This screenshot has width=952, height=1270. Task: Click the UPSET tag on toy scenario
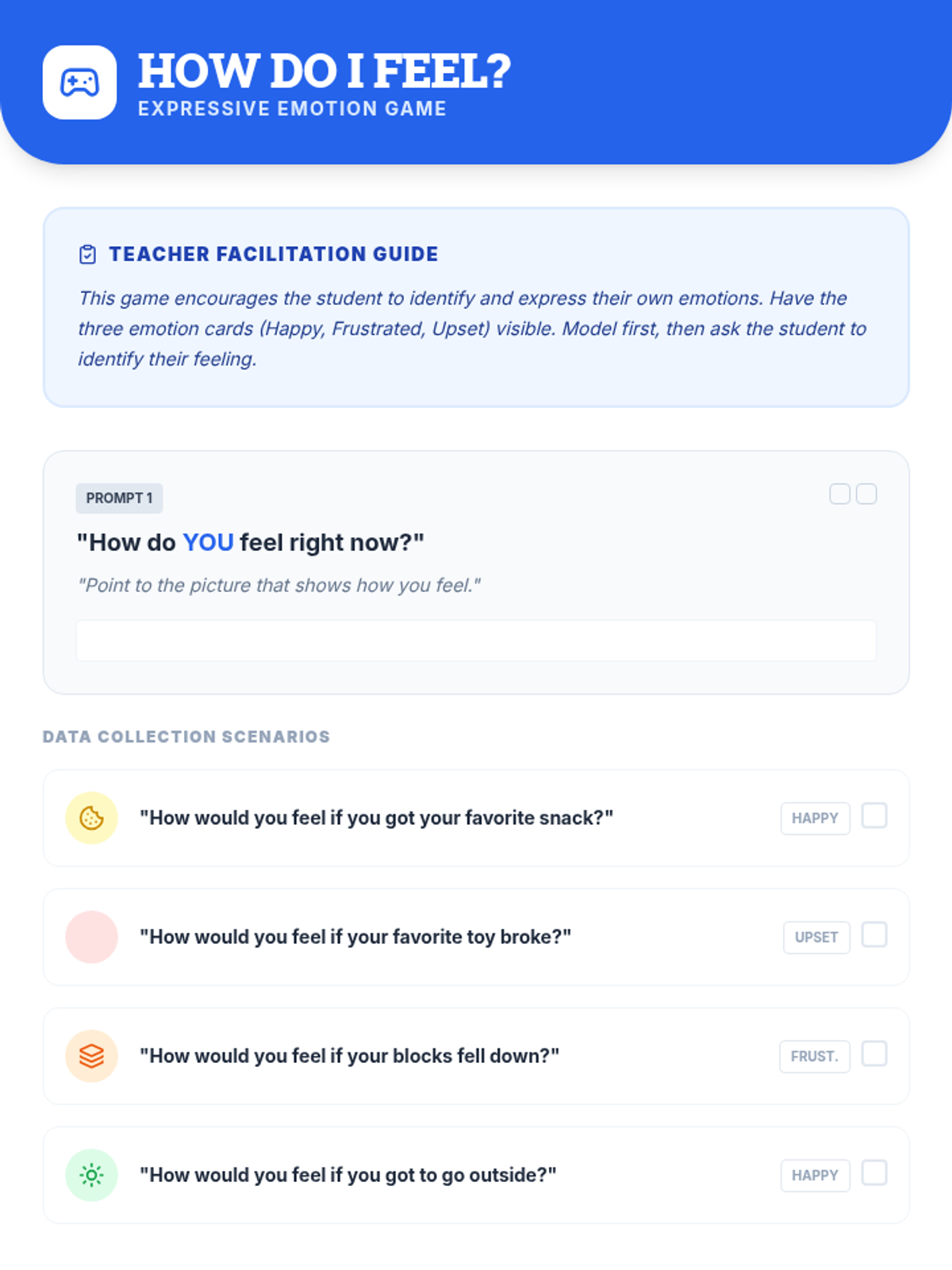[816, 937]
